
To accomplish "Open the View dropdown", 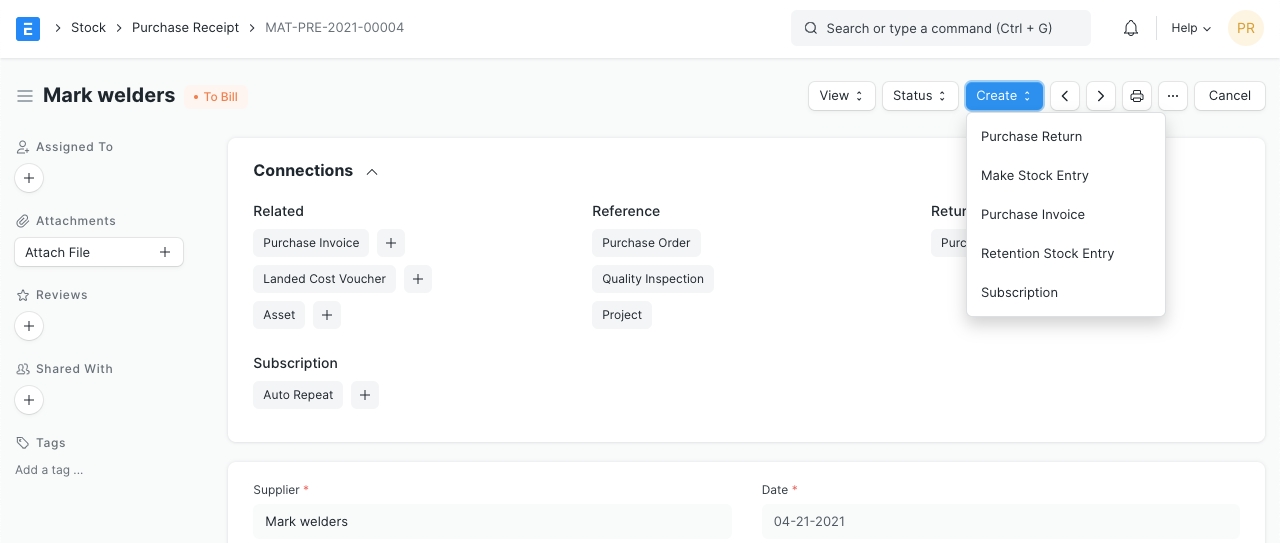I will [841, 96].
